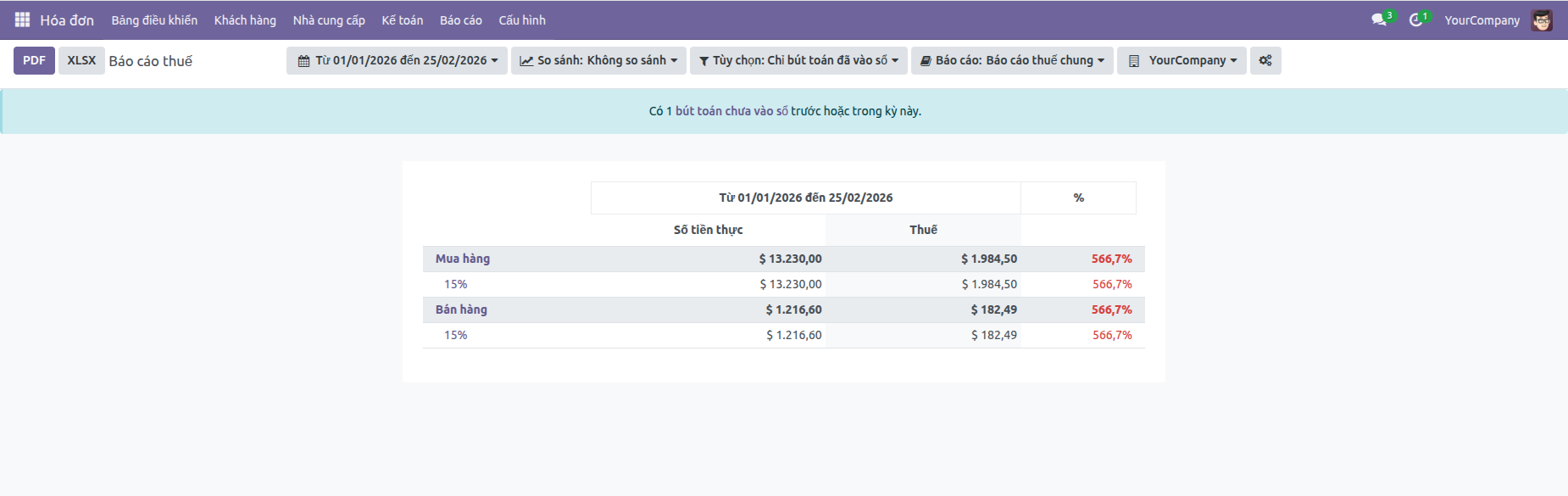This screenshot has width=1568, height=496.
Task: Open the Tùy chọn filter dropdown
Action: pyautogui.click(x=798, y=60)
